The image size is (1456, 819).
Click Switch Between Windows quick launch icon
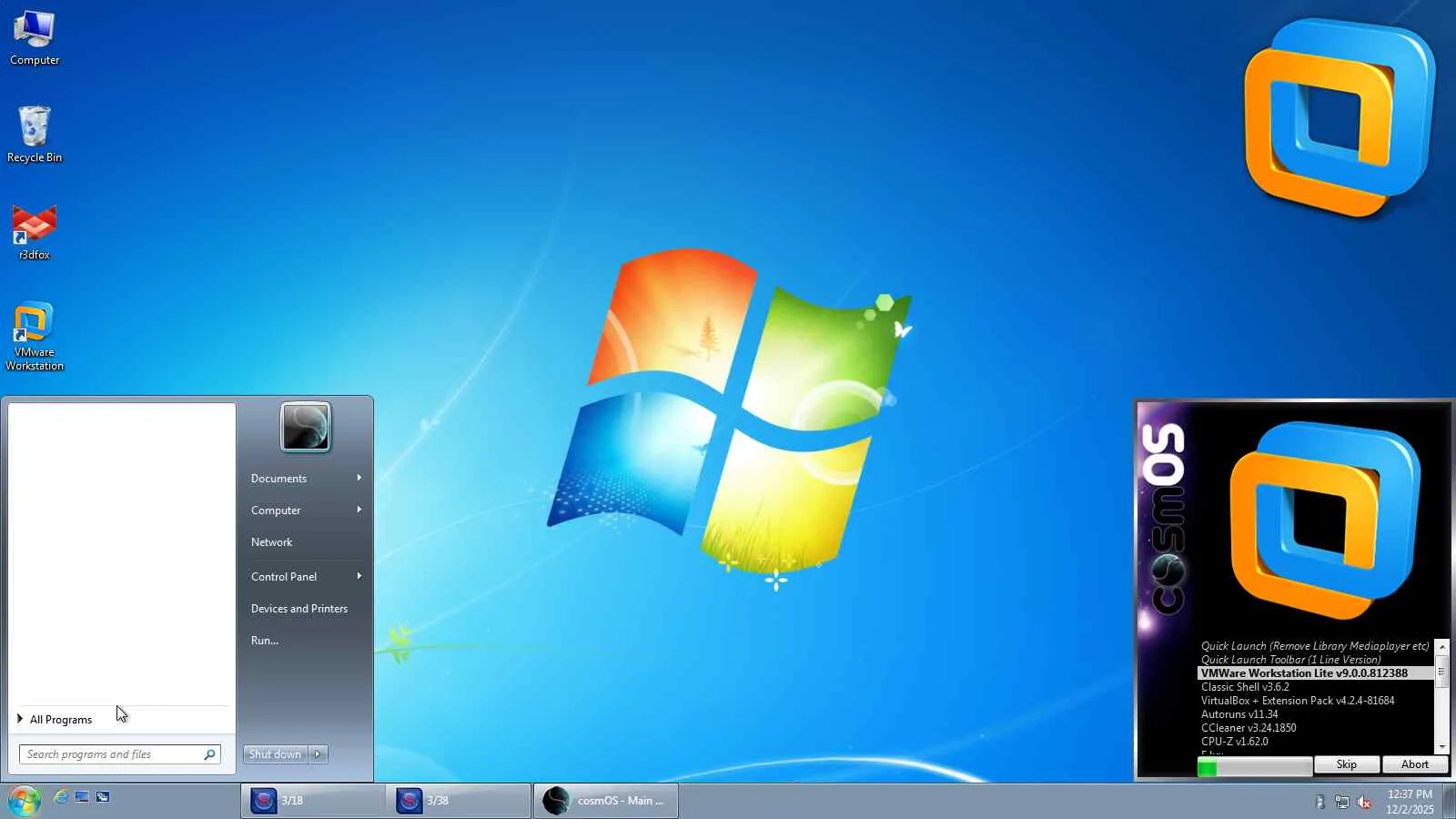tap(103, 797)
